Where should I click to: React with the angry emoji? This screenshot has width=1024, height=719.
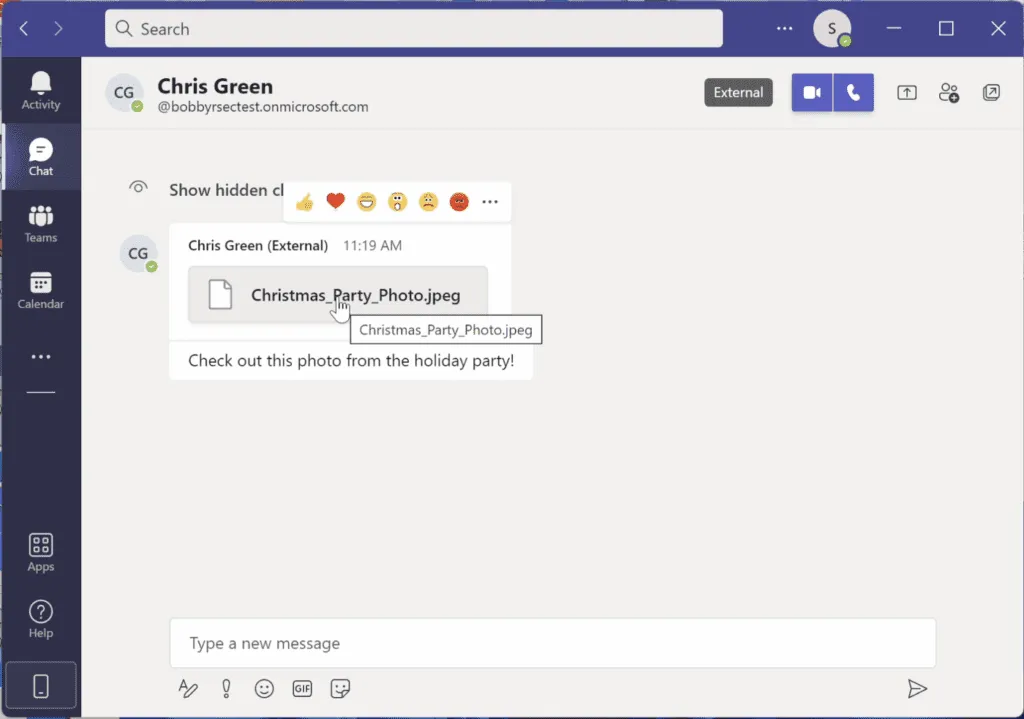click(x=458, y=200)
